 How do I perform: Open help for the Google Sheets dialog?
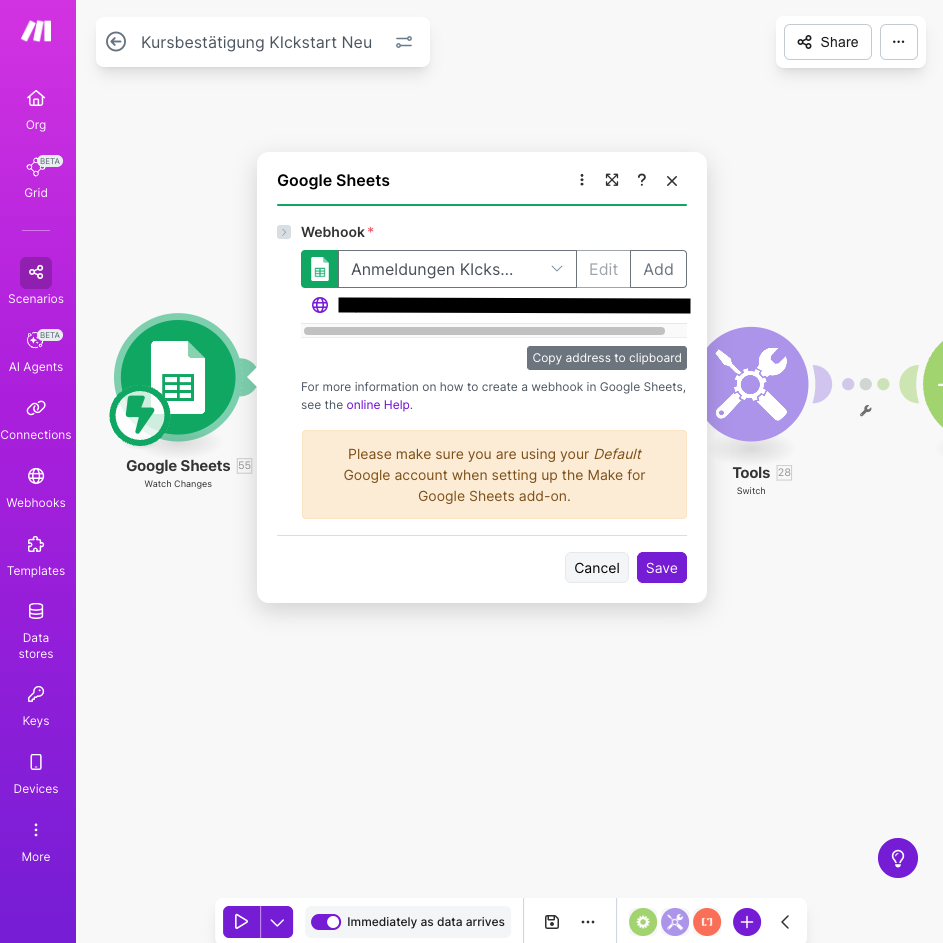pyautogui.click(x=642, y=180)
